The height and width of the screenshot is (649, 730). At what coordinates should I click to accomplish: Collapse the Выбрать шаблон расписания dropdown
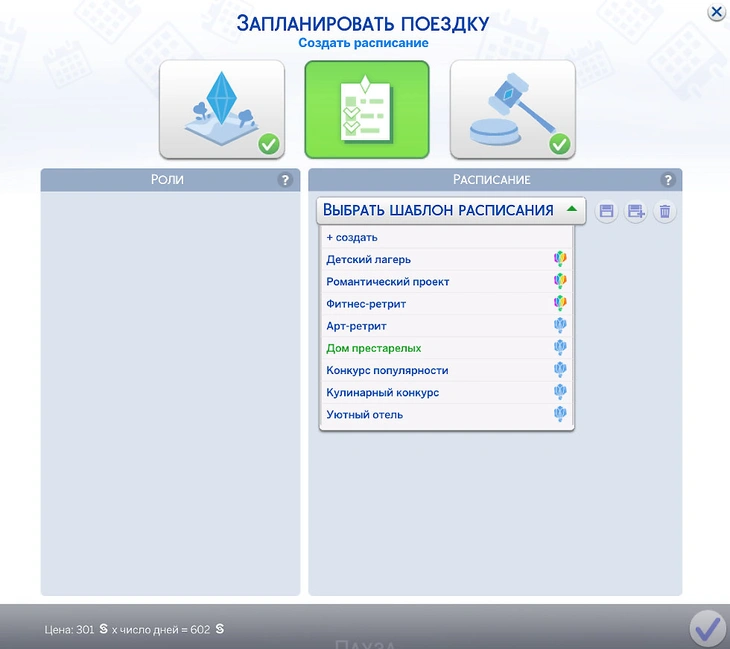click(x=571, y=210)
